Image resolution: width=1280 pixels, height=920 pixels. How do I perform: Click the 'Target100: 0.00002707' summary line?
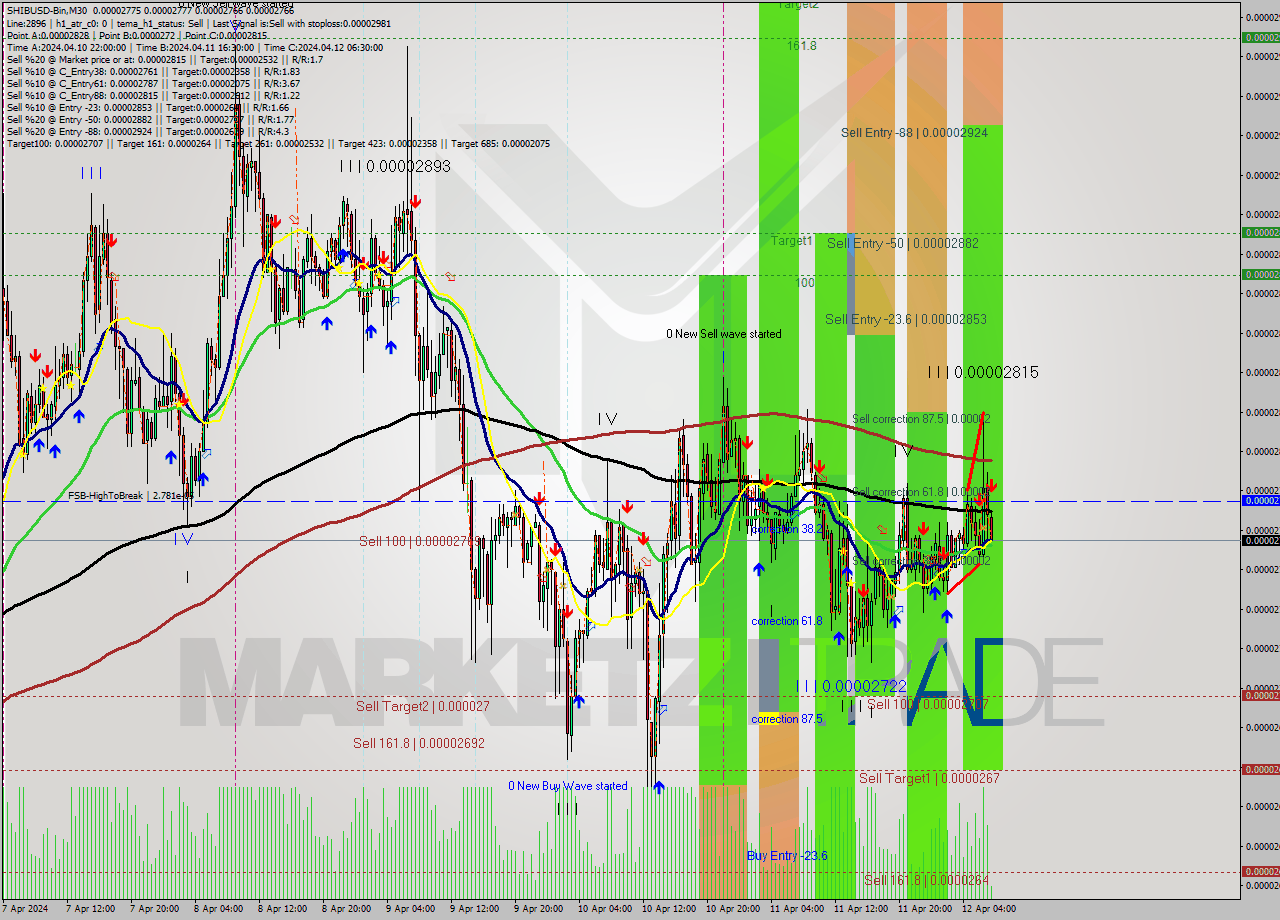278,143
